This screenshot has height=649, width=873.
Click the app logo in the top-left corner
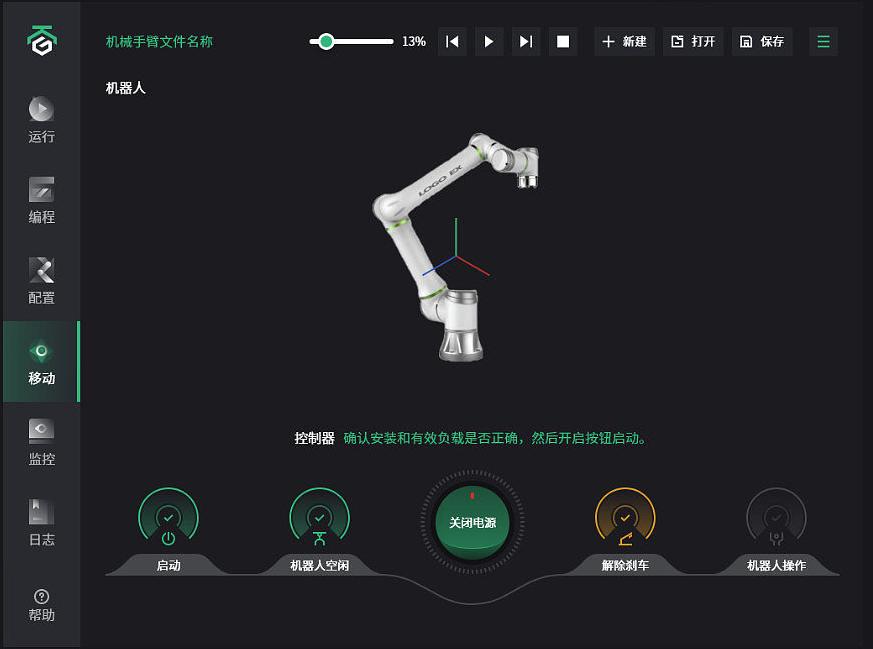coord(40,38)
